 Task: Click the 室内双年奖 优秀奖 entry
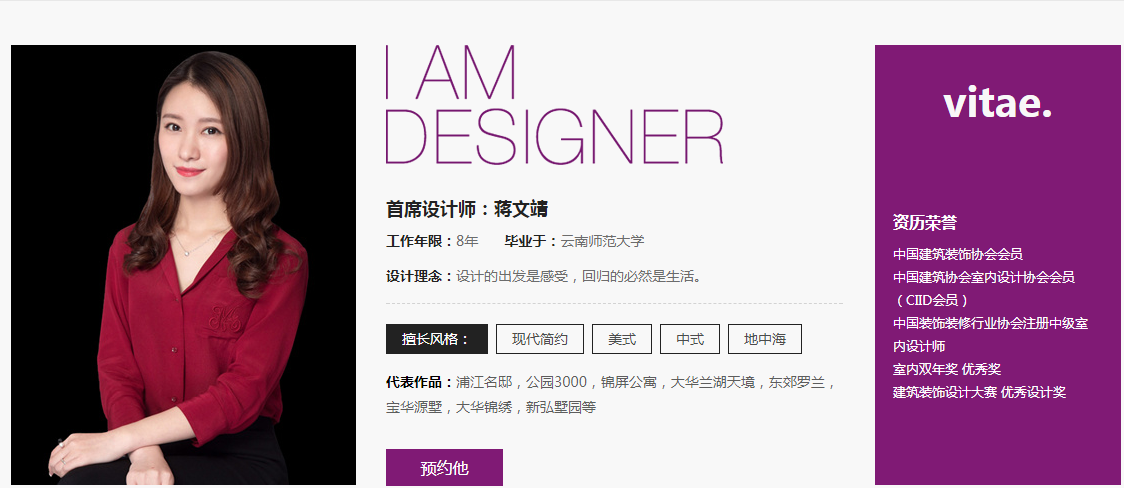[x=947, y=369]
